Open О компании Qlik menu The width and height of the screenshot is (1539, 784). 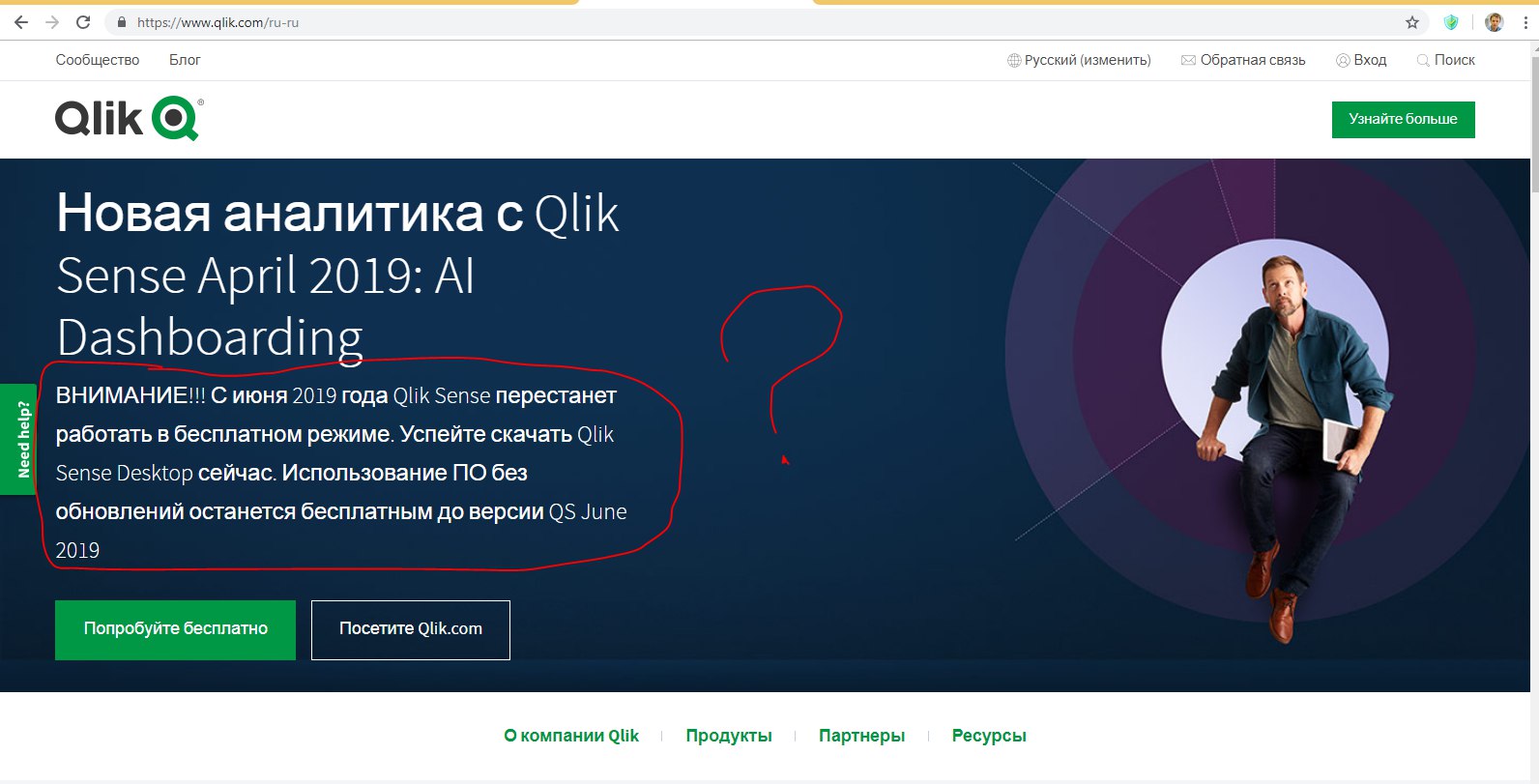tap(571, 736)
